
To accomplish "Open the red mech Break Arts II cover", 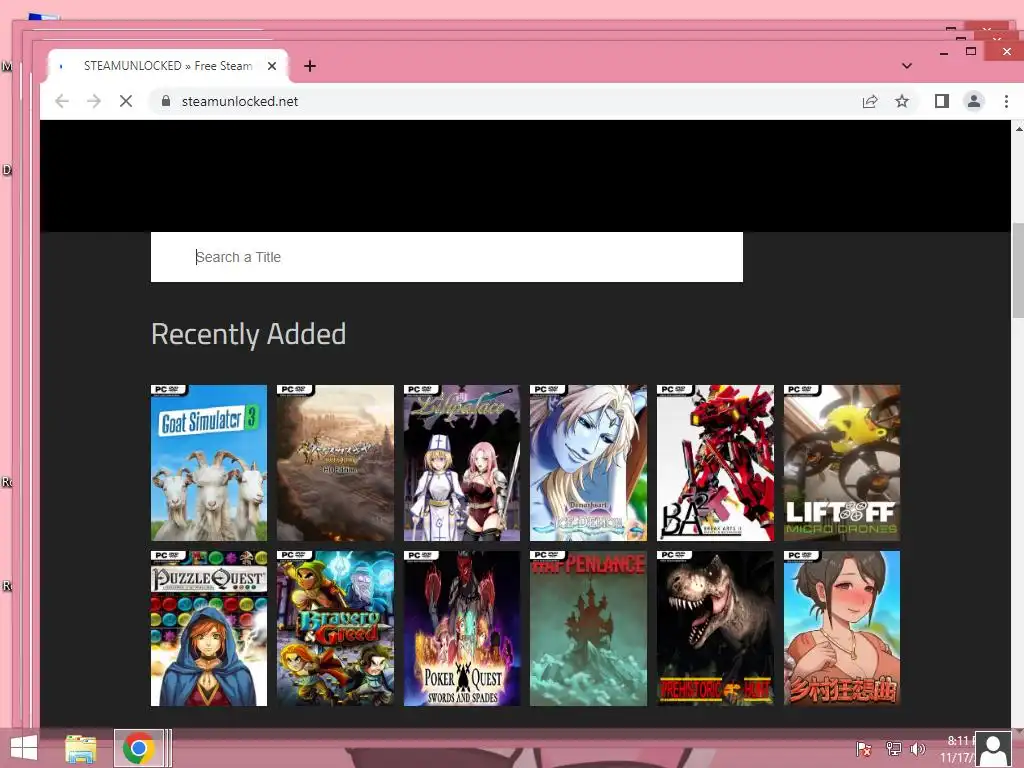I will click(x=715, y=463).
